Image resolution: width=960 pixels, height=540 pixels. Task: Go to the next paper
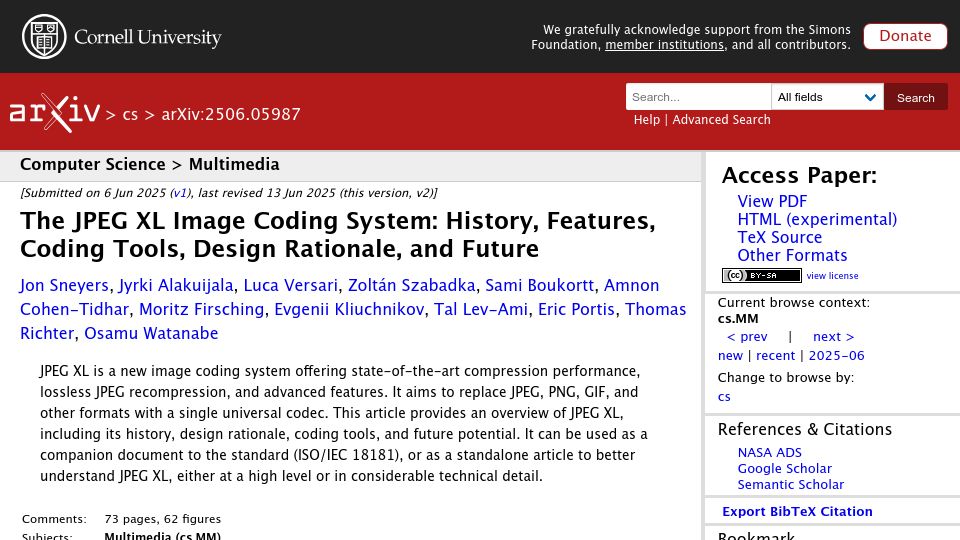[833, 337]
